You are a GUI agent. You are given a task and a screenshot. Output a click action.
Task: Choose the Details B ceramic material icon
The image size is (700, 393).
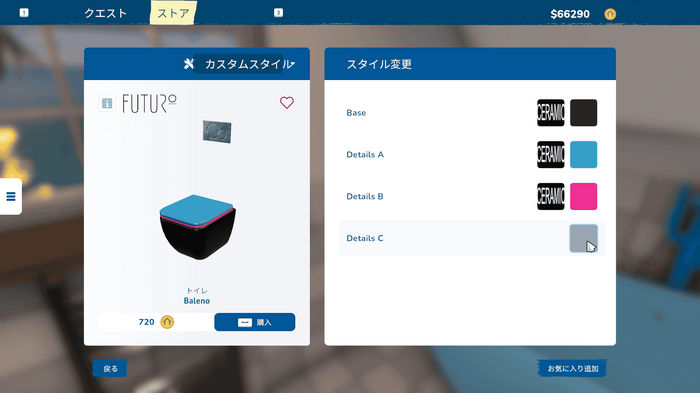(550, 196)
